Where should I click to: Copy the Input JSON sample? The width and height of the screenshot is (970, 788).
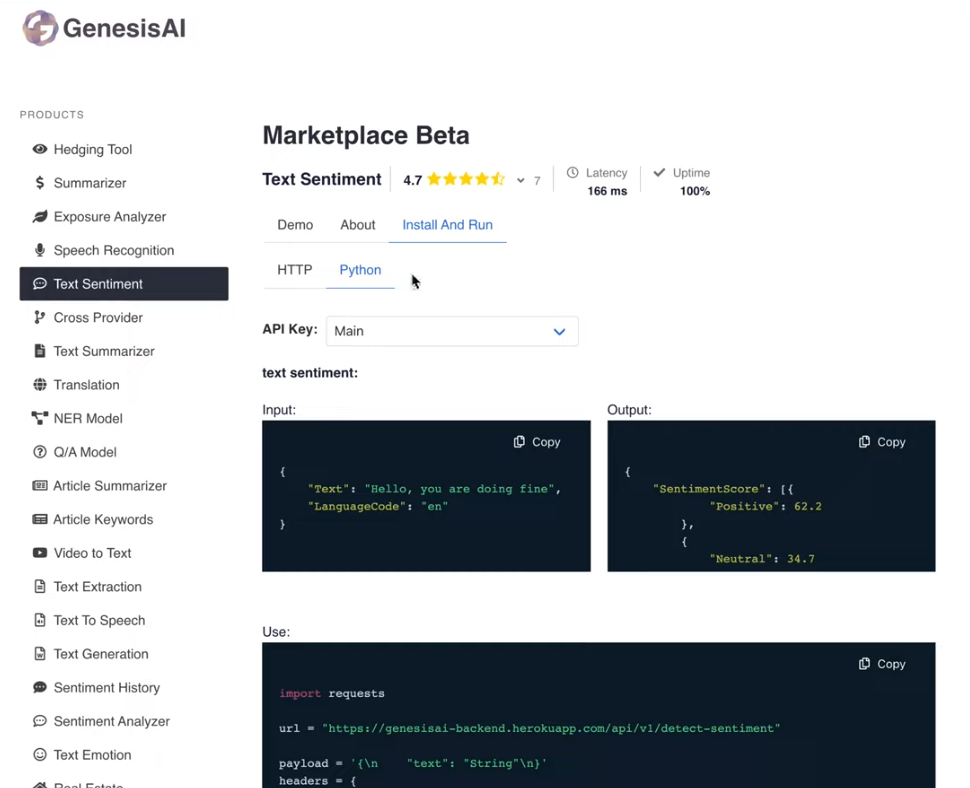(x=537, y=442)
